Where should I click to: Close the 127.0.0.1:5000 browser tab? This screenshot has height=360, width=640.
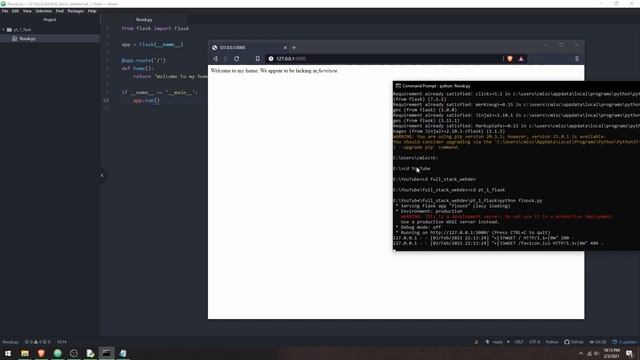(285, 48)
